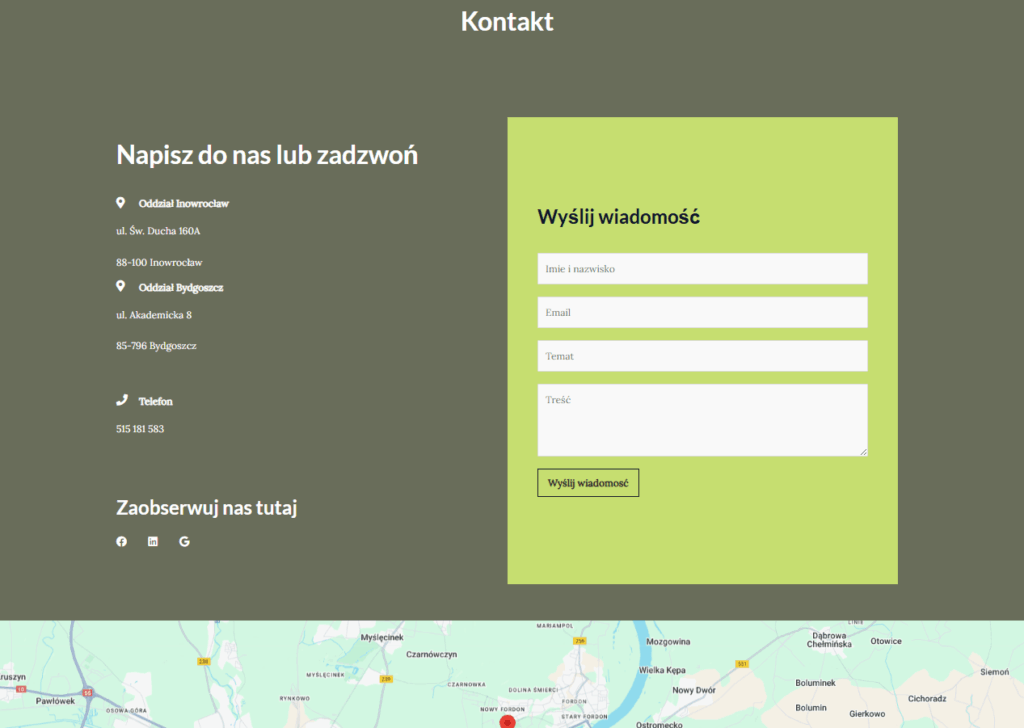Open the Facebook social icon
Image resolution: width=1024 pixels, height=728 pixels.
[122, 542]
